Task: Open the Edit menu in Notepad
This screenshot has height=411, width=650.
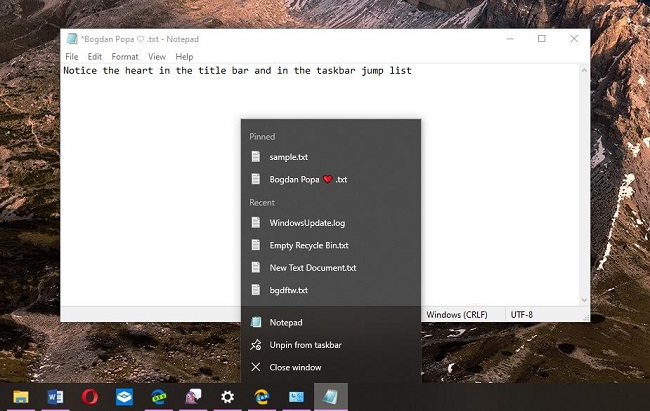Action: coord(95,56)
